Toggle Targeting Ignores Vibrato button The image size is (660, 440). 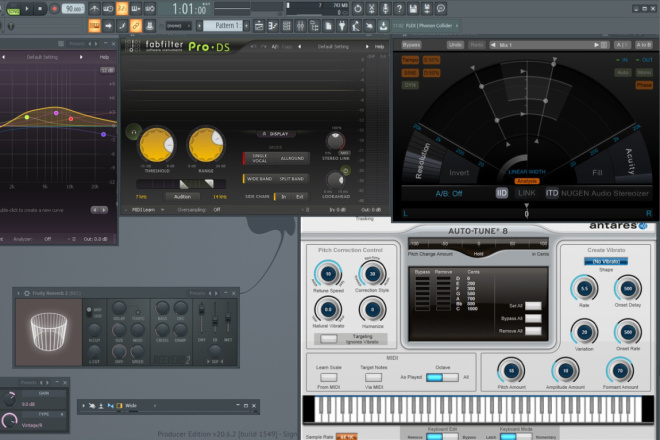click(x=328, y=339)
